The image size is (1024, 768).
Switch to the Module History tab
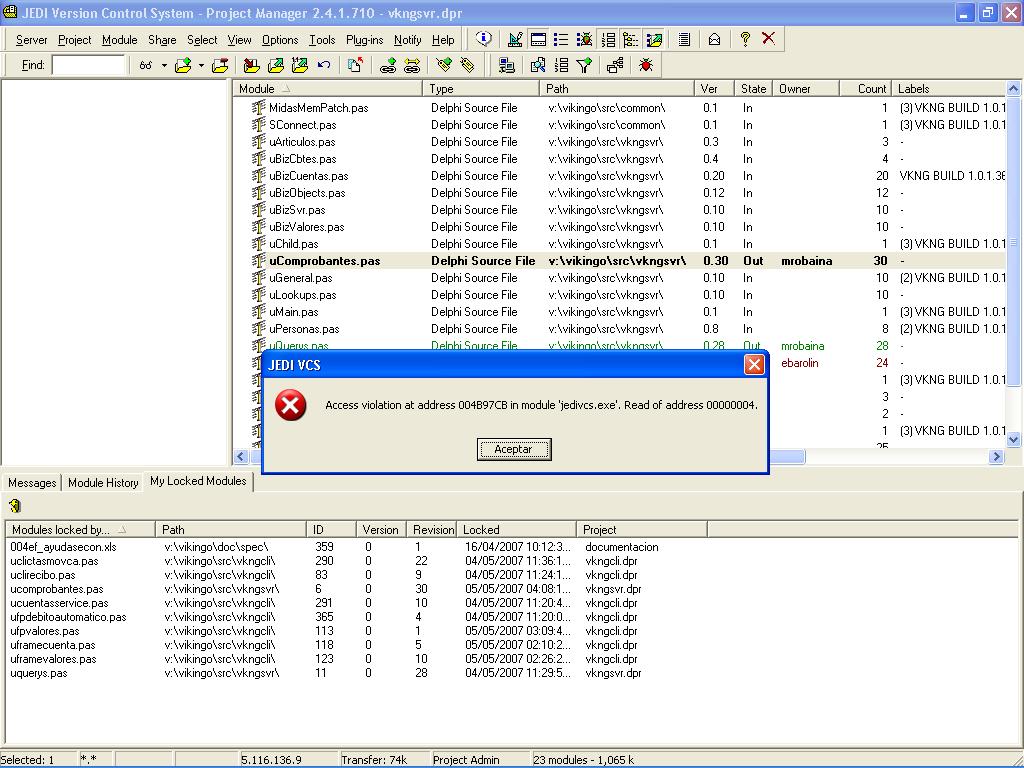coord(103,482)
